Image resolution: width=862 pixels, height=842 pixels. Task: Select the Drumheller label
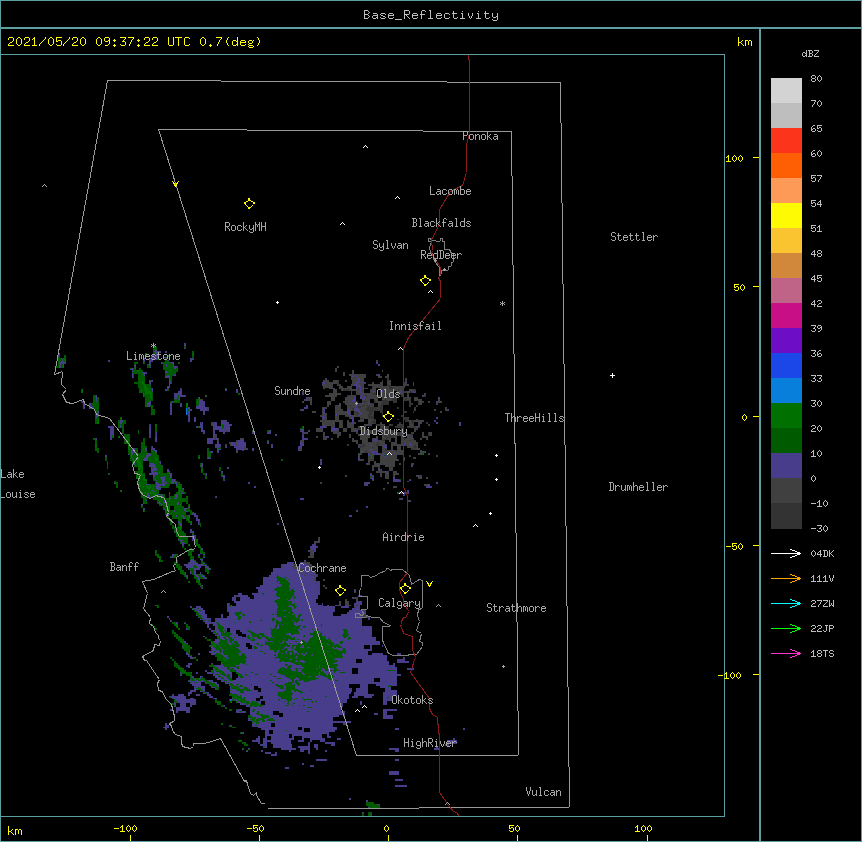638,487
